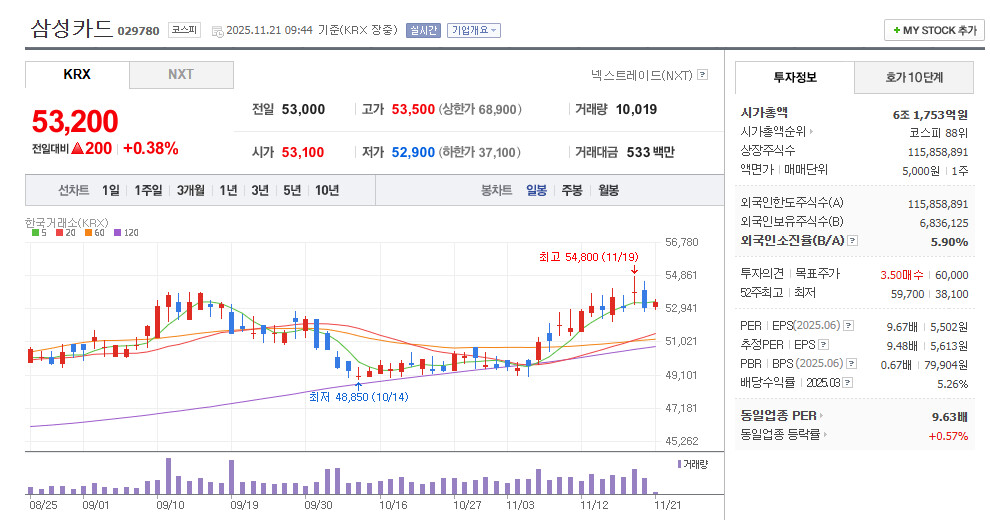This screenshot has height=520, width=990.
Task: Click purple 120-day moving average legend
Action: click(126, 233)
